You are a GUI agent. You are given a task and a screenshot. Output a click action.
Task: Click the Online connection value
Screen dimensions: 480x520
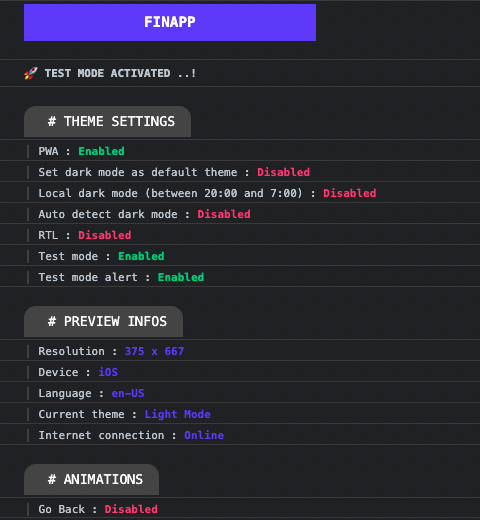click(x=204, y=435)
